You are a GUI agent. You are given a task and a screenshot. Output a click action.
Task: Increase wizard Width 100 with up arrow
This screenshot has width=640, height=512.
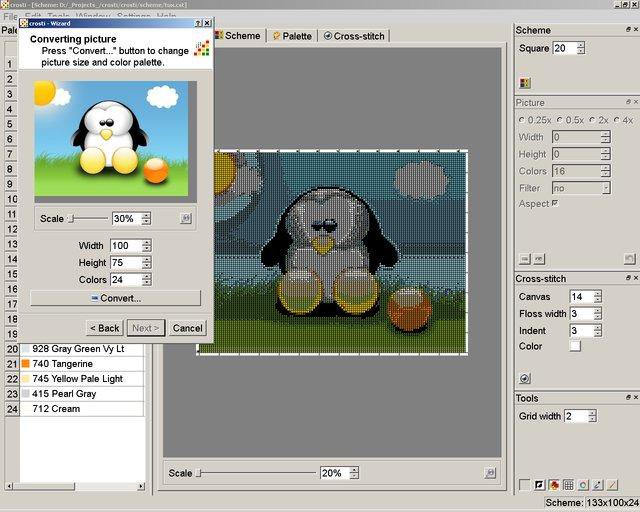[147, 243]
